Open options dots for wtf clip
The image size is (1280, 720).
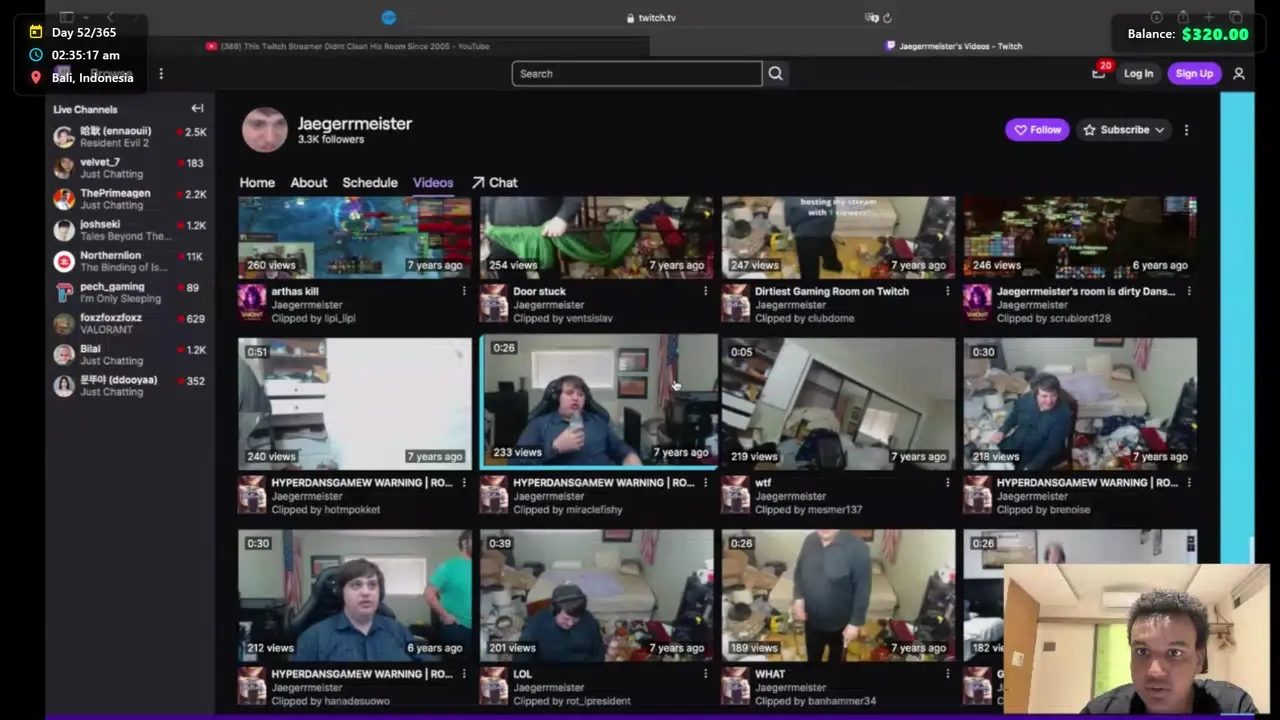(947, 482)
